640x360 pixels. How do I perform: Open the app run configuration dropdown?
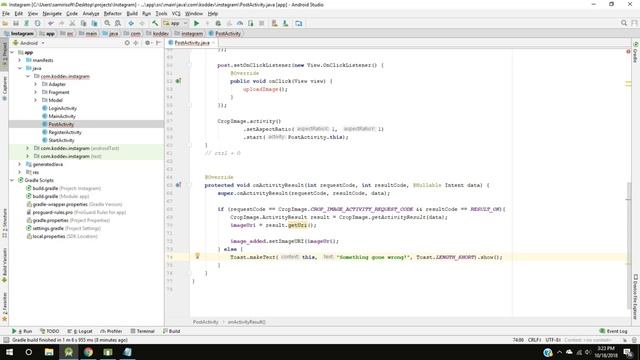click(x=176, y=23)
